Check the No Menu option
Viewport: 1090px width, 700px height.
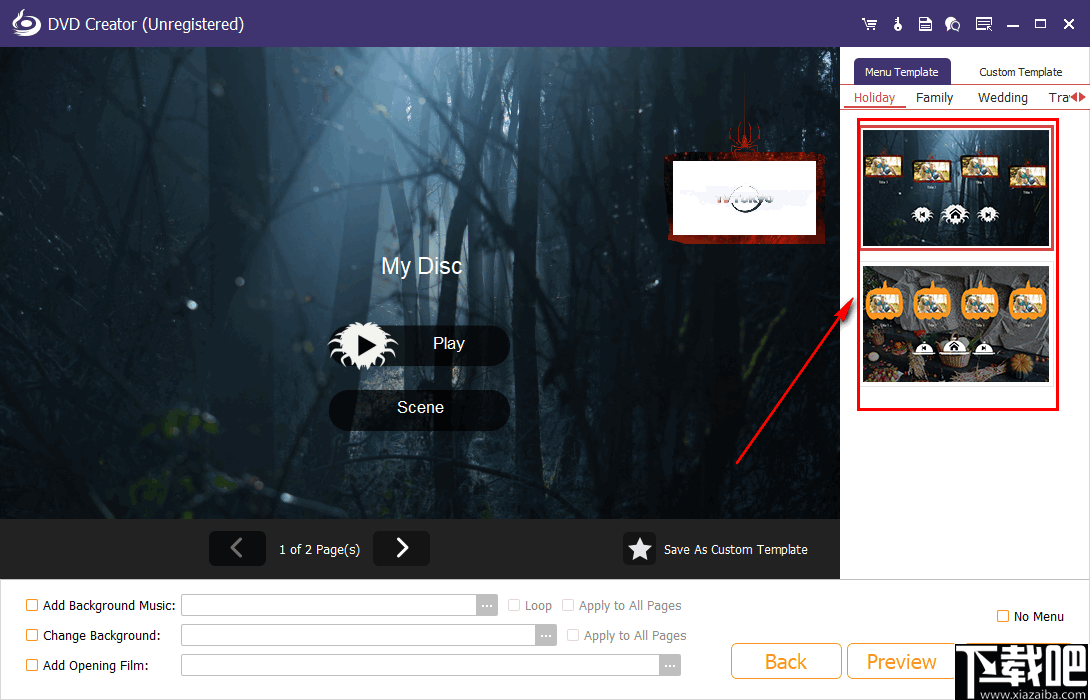(1002, 616)
